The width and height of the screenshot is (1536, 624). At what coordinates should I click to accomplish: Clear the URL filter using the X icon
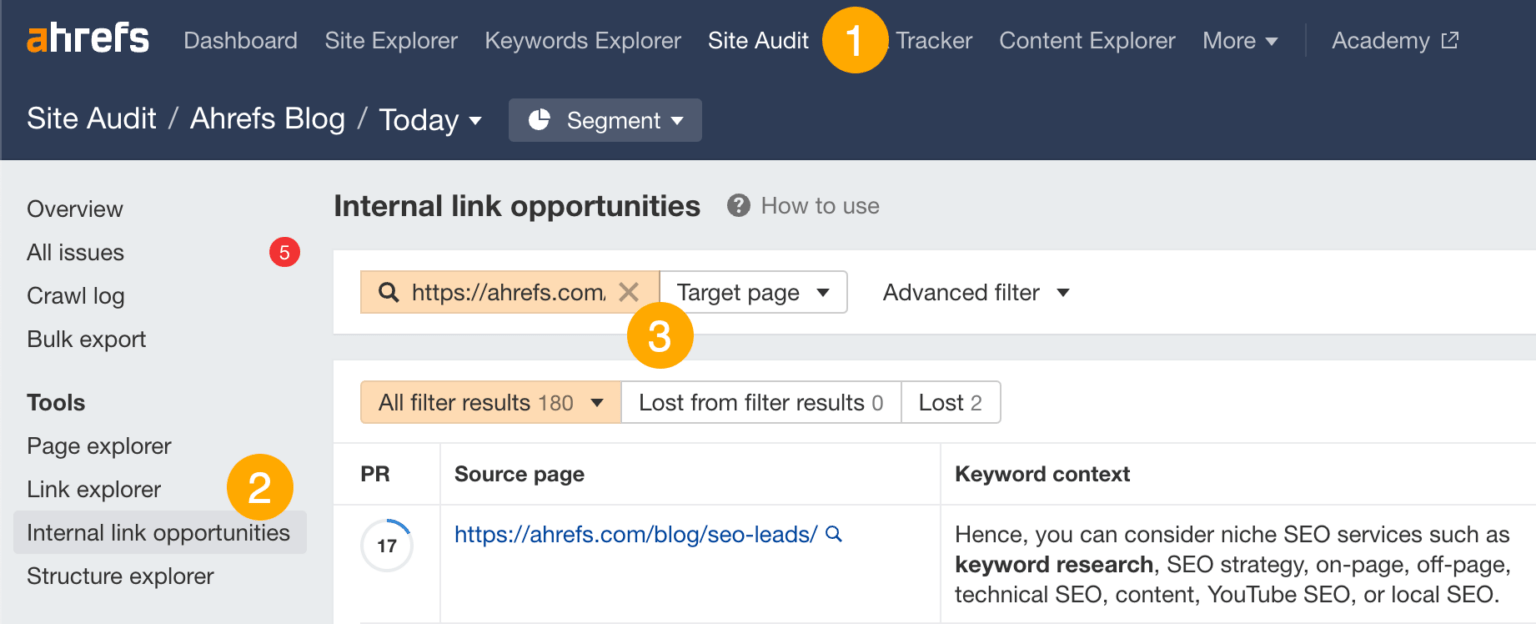pos(630,292)
